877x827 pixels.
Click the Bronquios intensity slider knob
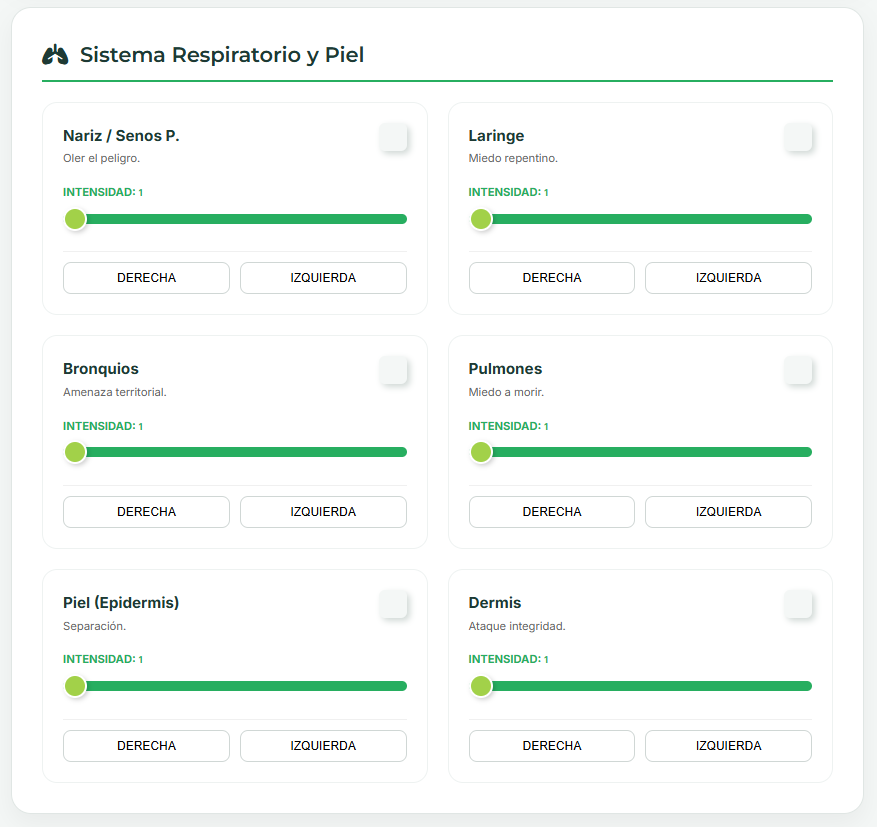(x=75, y=452)
